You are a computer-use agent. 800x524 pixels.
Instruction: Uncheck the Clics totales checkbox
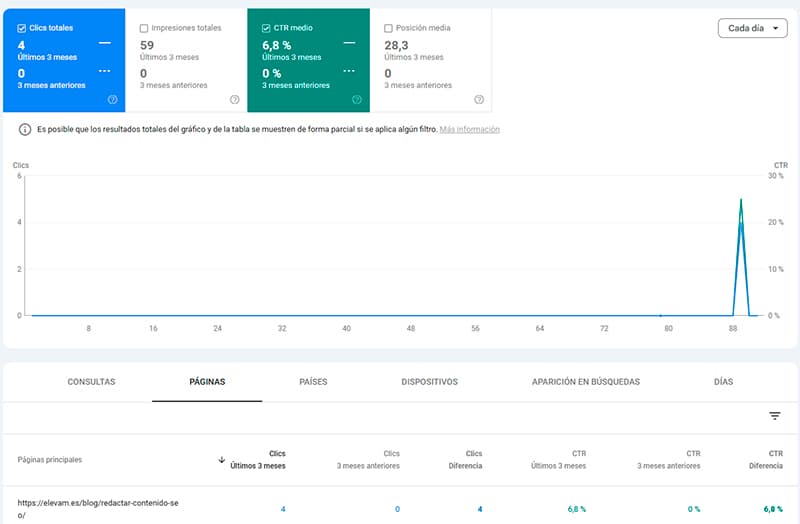21,28
